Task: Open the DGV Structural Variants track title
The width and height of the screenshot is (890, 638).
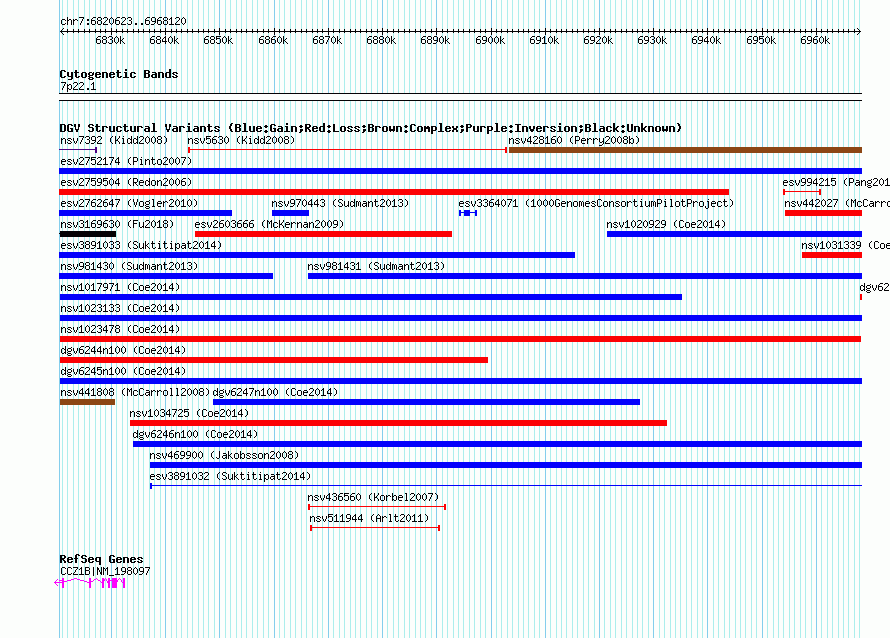Action: [370, 128]
